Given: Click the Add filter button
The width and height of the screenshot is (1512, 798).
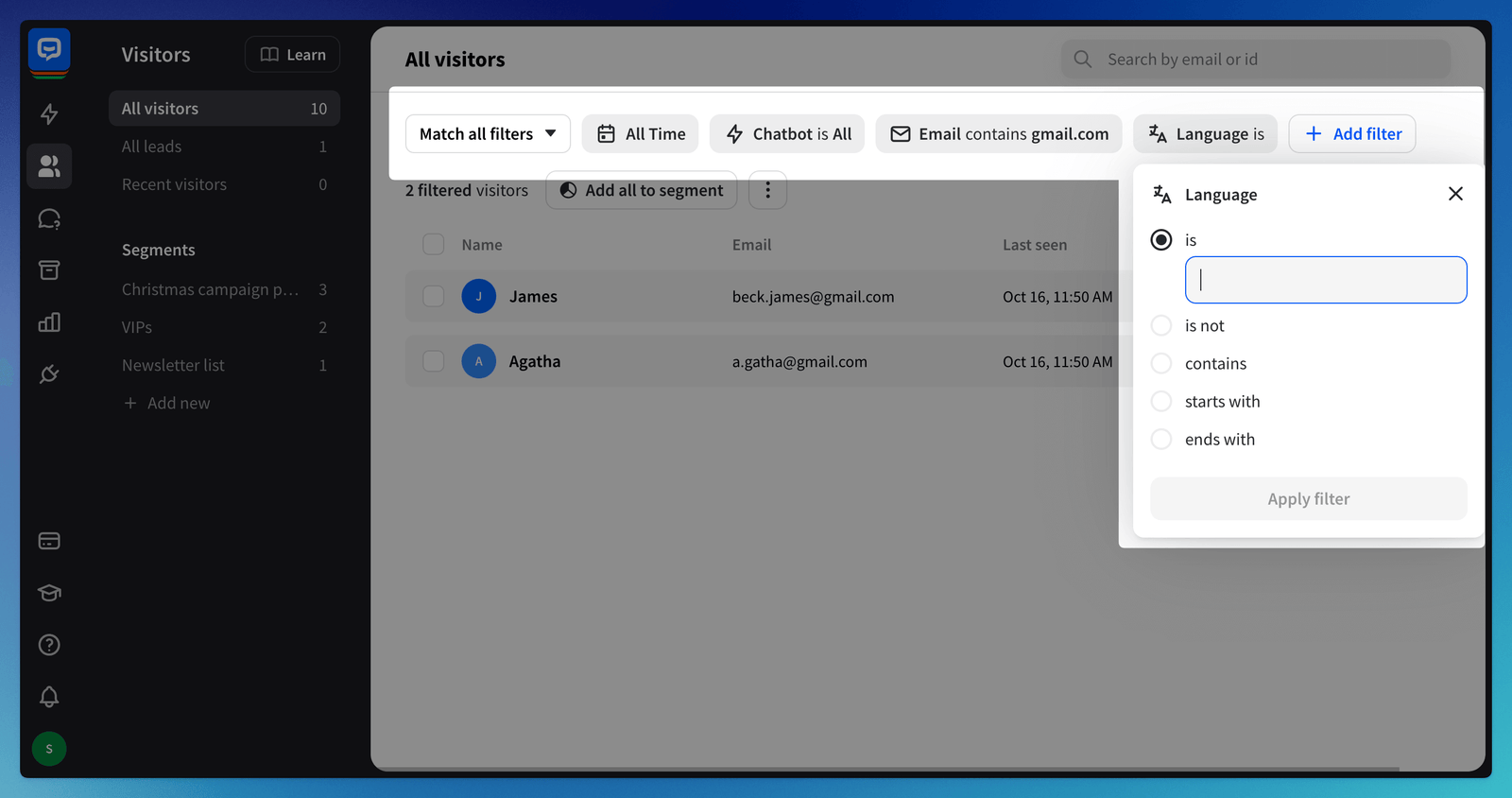Looking at the screenshot, I should tap(1352, 134).
